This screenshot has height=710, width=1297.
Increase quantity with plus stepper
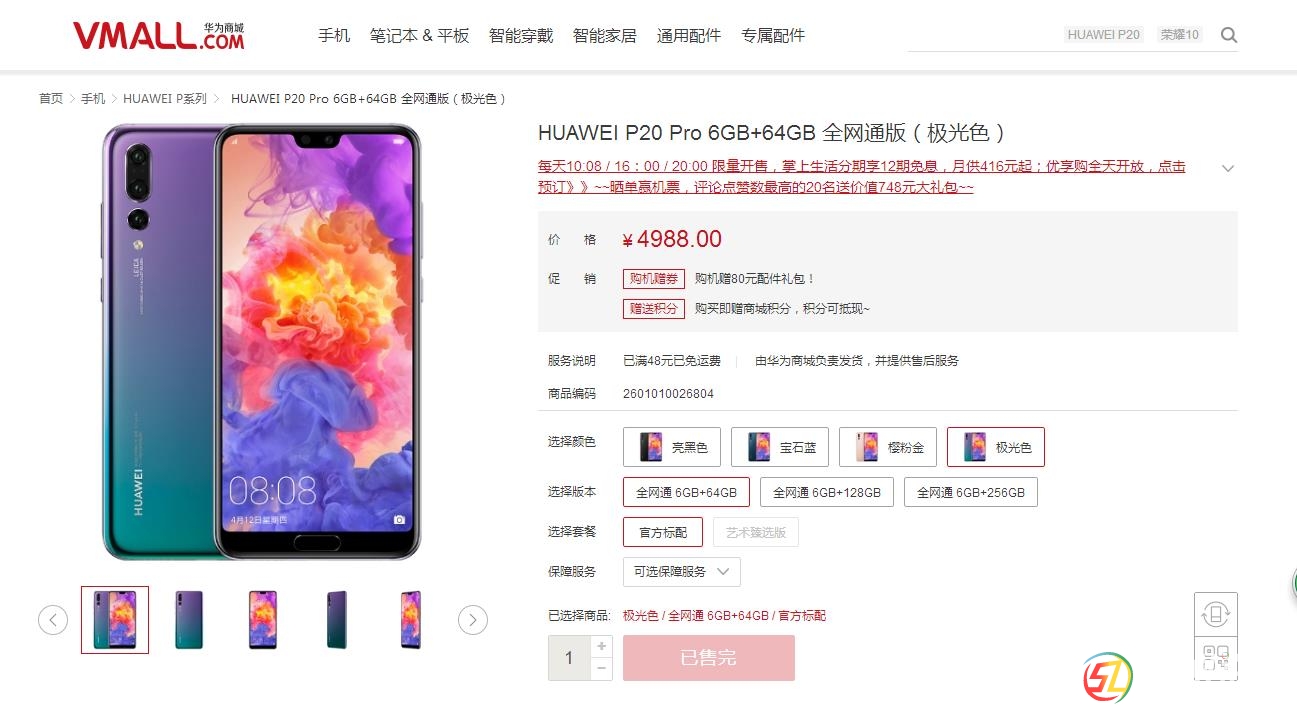click(601, 647)
